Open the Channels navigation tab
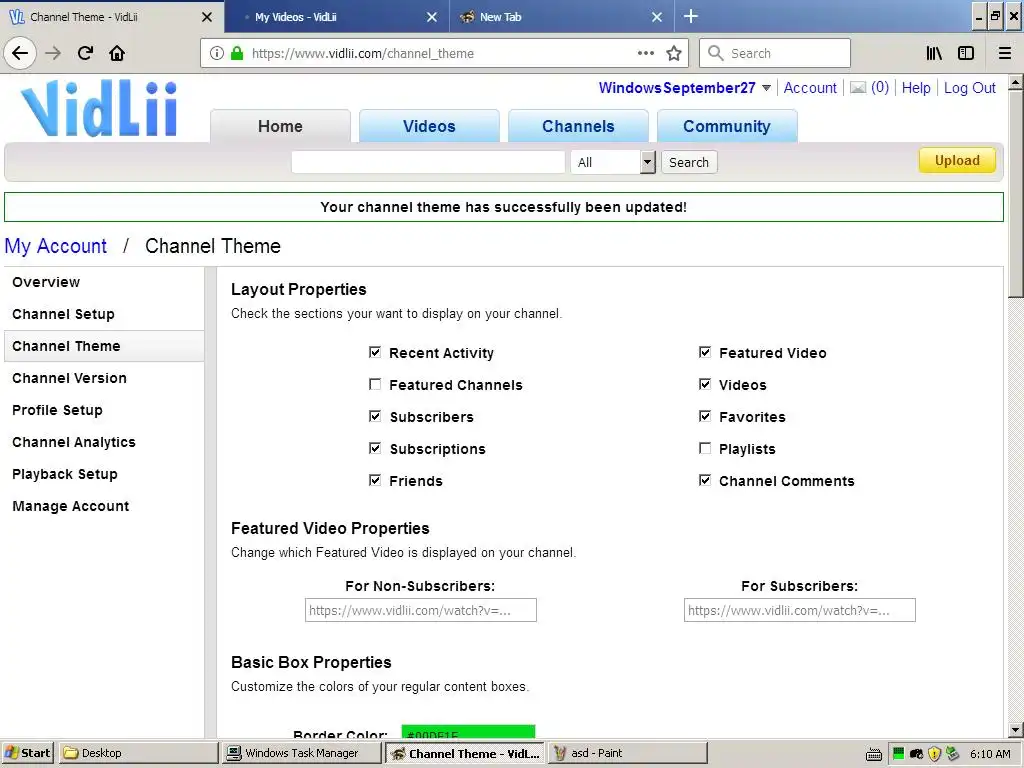 [578, 126]
